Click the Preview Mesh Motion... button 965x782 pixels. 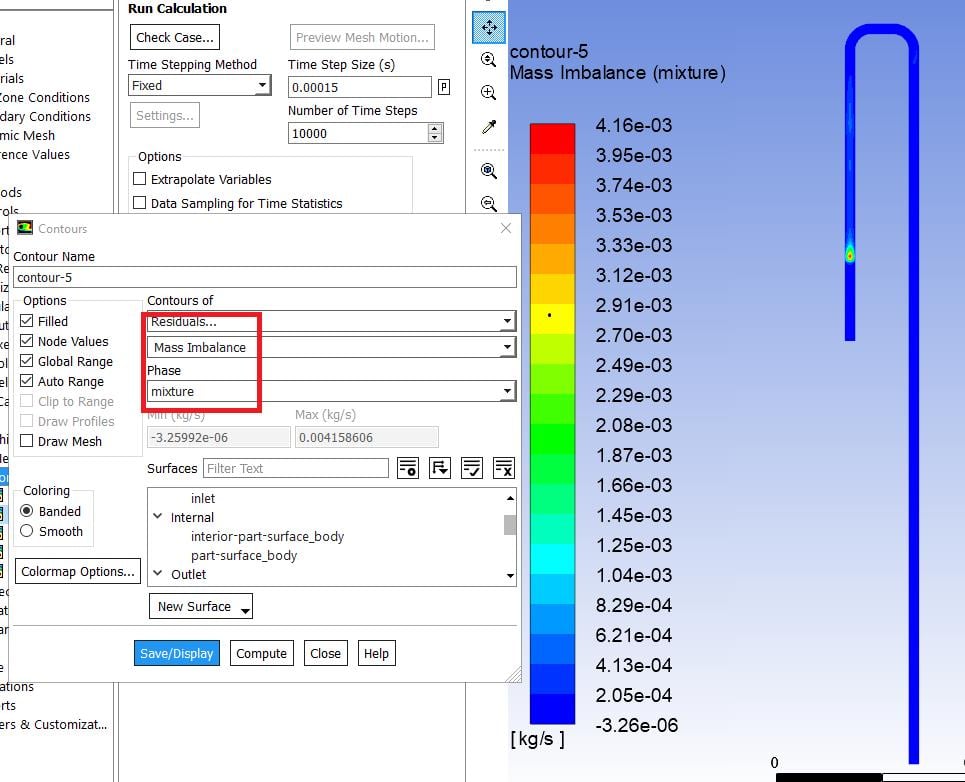coord(362,38)
